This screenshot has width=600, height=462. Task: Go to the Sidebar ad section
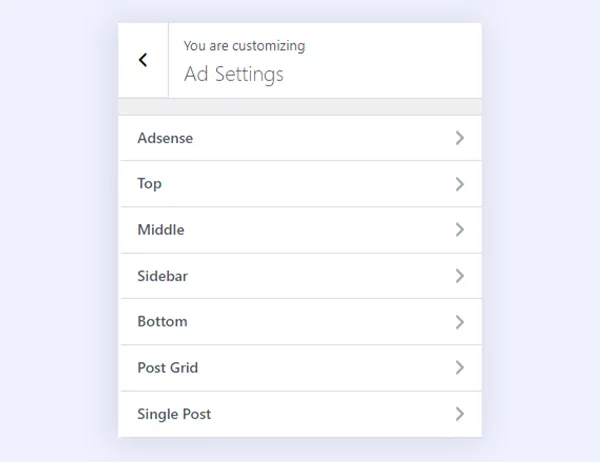click(162, 276)
